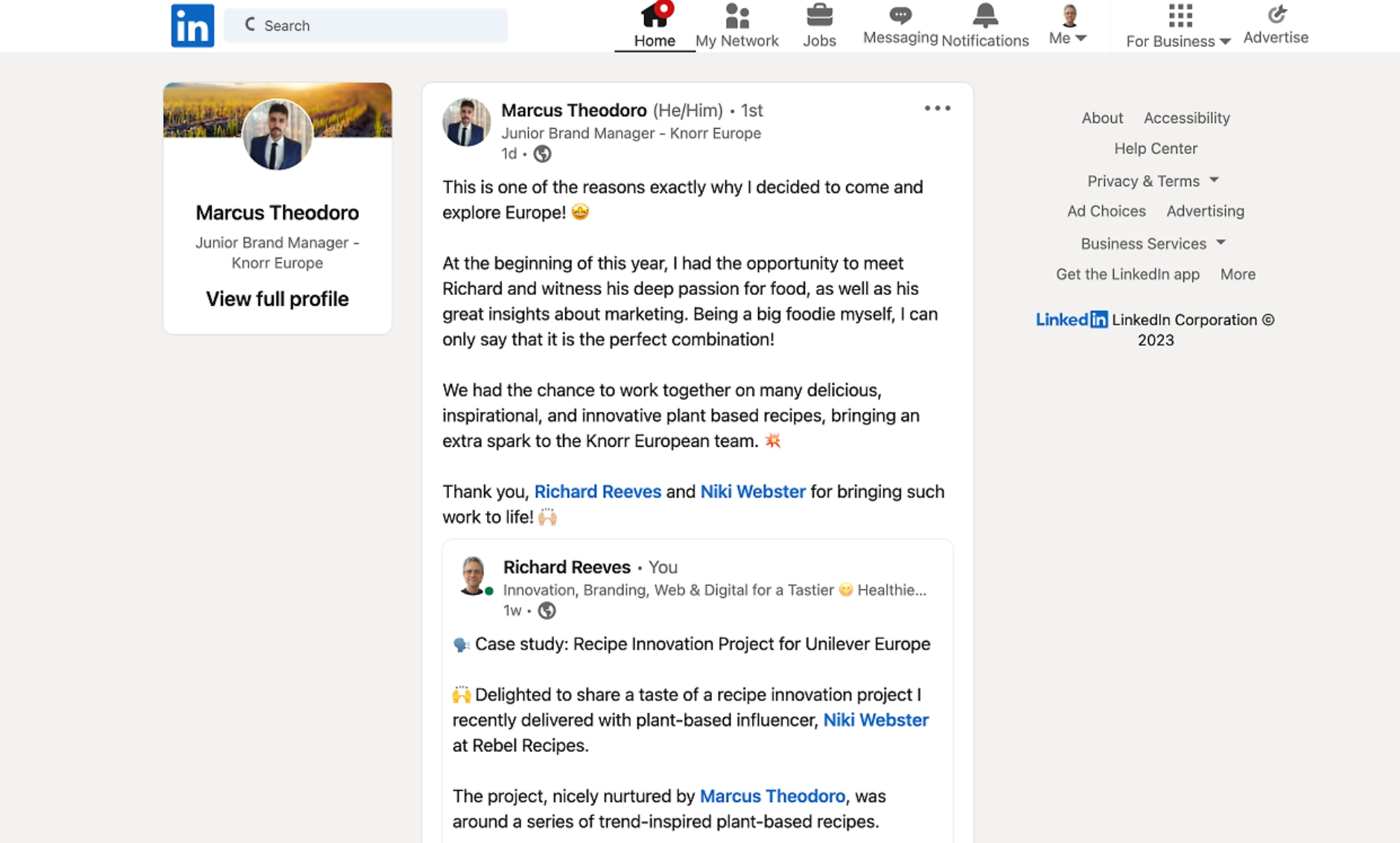1400x843 pixels.
Task: Click the Notifications bell icon
Action: (985, 14)
